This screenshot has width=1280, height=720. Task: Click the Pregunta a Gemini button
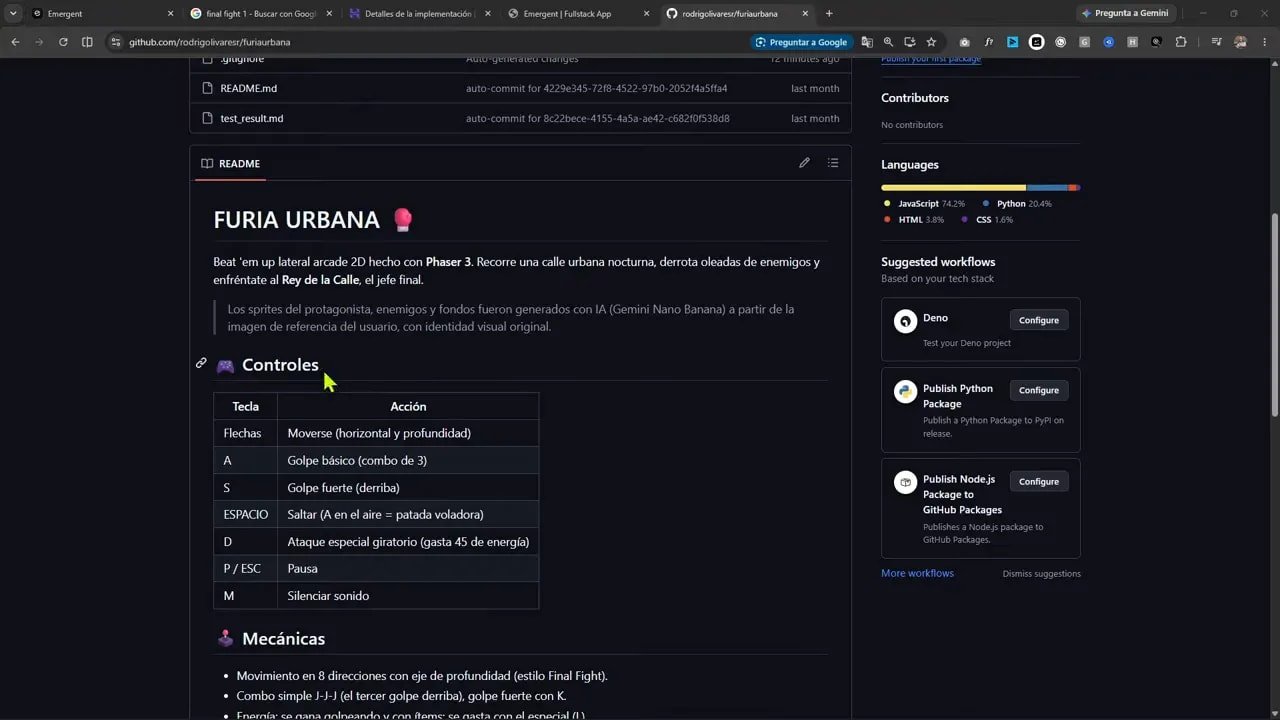tap(1125, 13)
